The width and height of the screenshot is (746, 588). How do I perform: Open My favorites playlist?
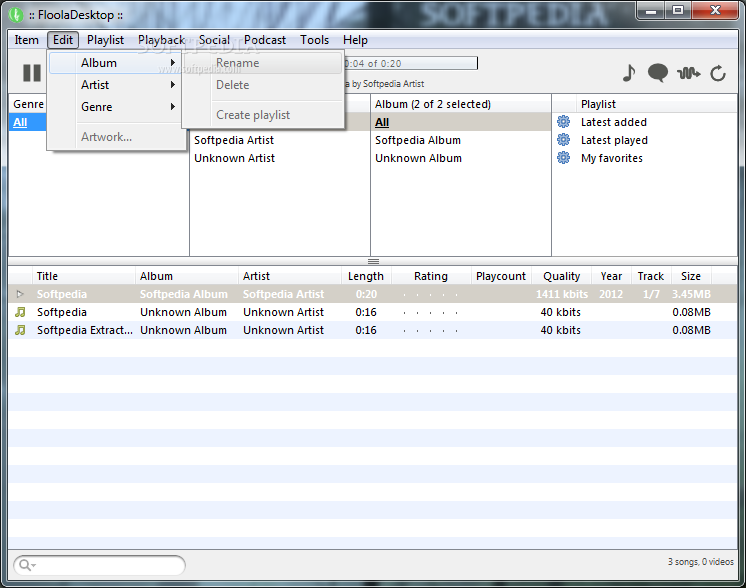click(x=611, y=158)
